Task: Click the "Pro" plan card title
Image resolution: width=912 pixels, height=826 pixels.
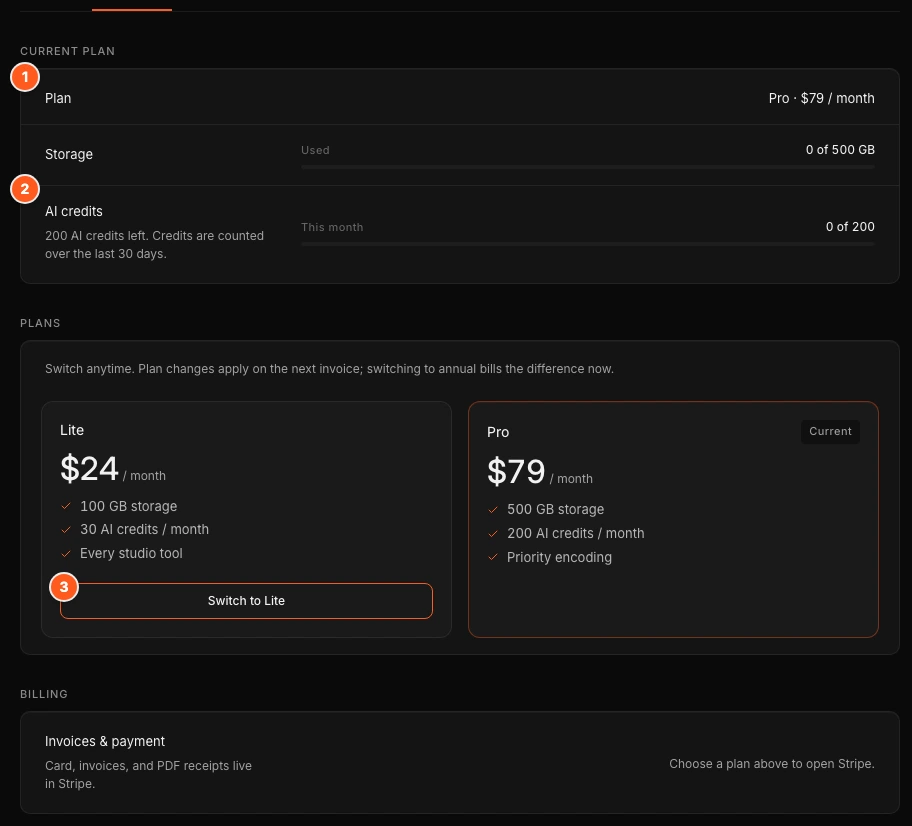Action: [498, 432]
